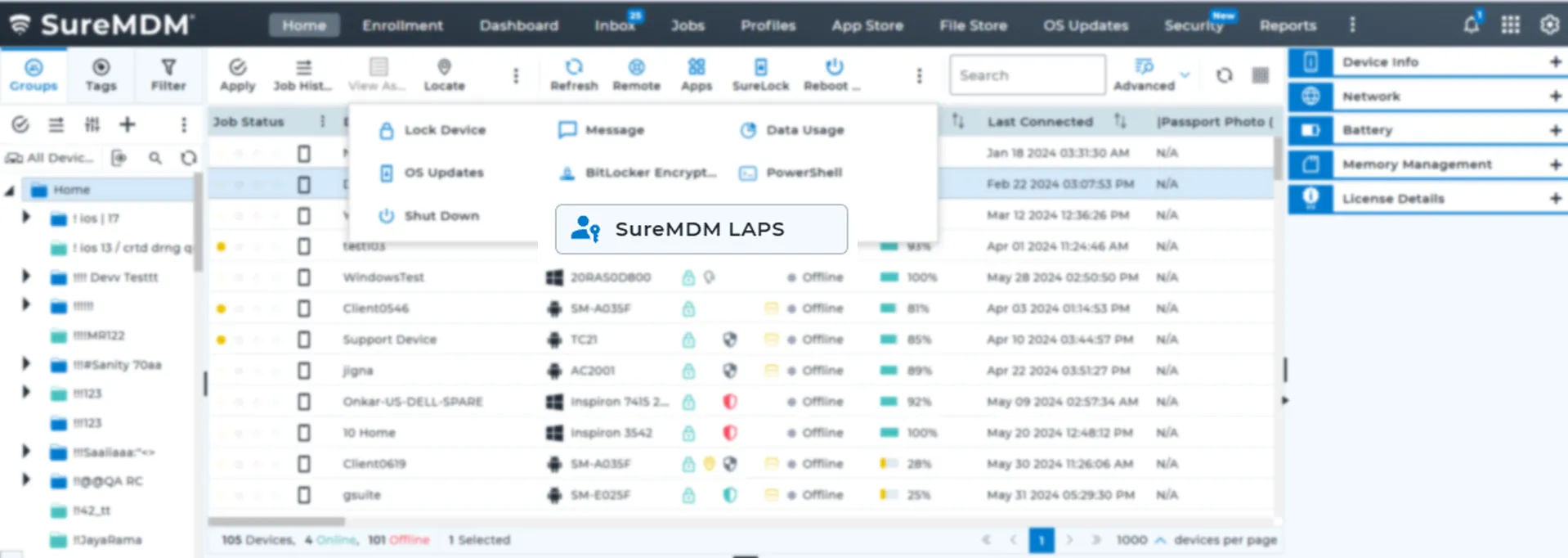Viewport: 1568px width, 558px height.
Task: Go to the Enrollment tab
Action: [x=402, y=25]
